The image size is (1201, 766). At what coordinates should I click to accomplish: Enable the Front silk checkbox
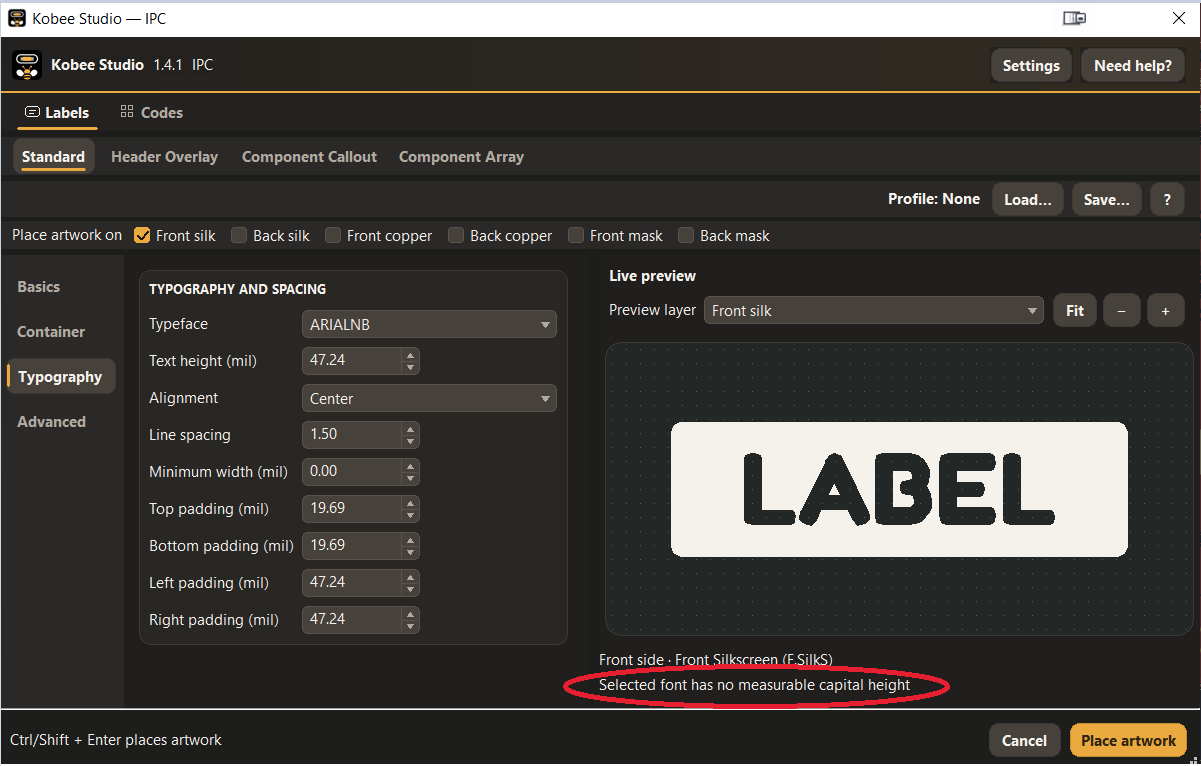(x=142, y=235)
